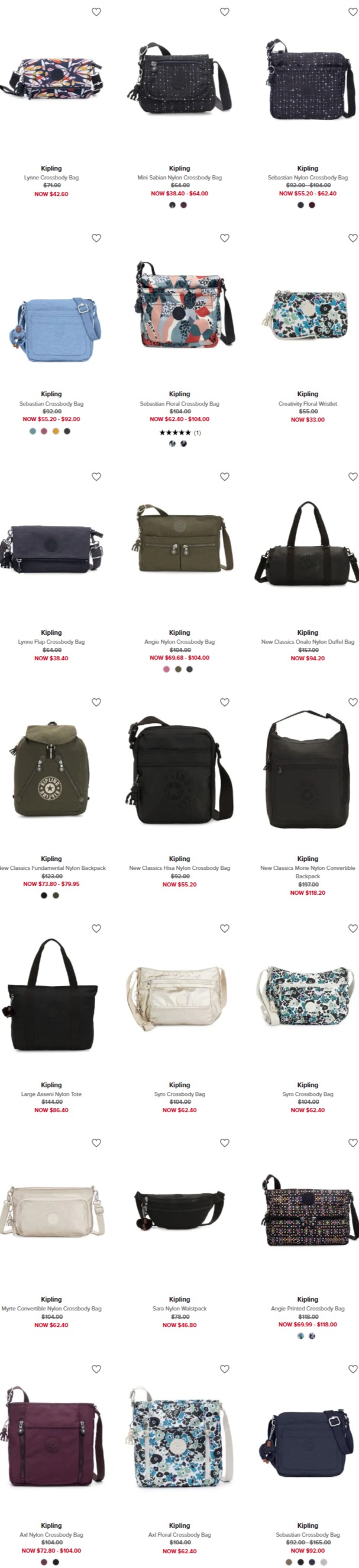Click heart icon on Mini Sabian Nylon Crossbody
Screen dimensions: 359x1568
(x=225, y=12)
